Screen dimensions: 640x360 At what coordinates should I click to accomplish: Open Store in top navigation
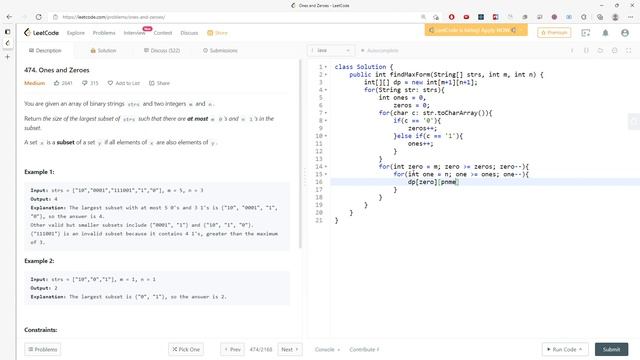pyautogui.click(x=217, y=33)
